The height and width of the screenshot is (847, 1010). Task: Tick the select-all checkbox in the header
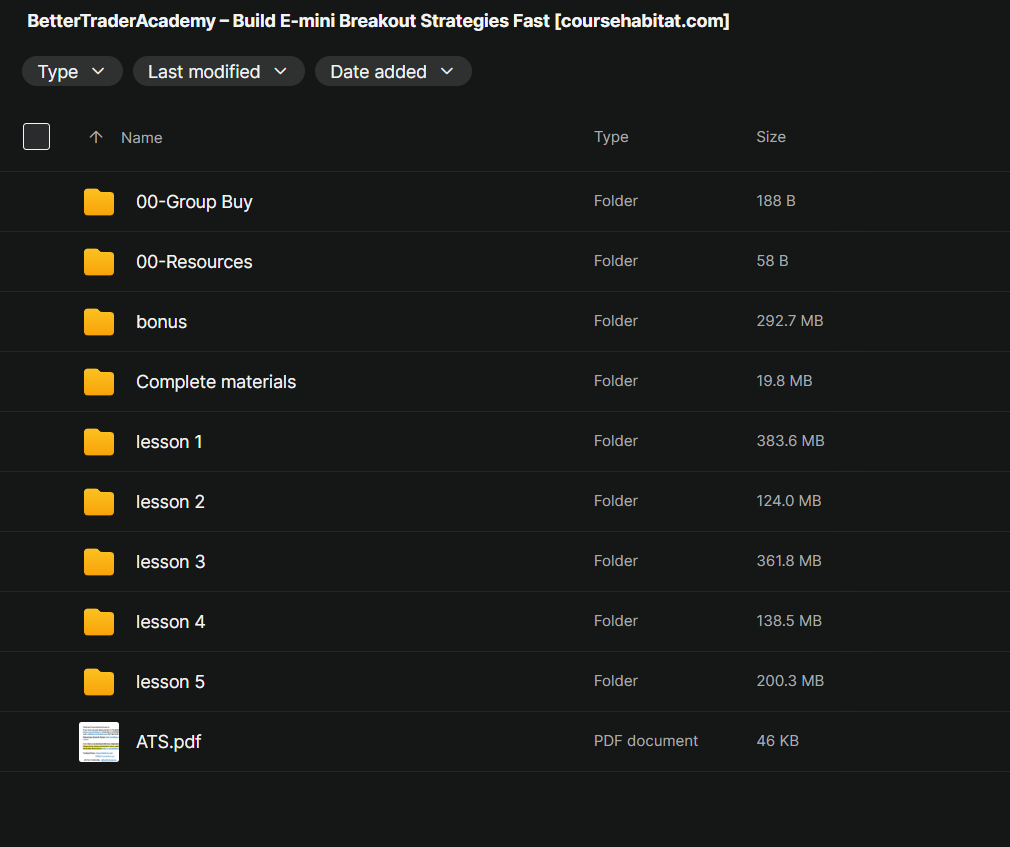[37, 137]
